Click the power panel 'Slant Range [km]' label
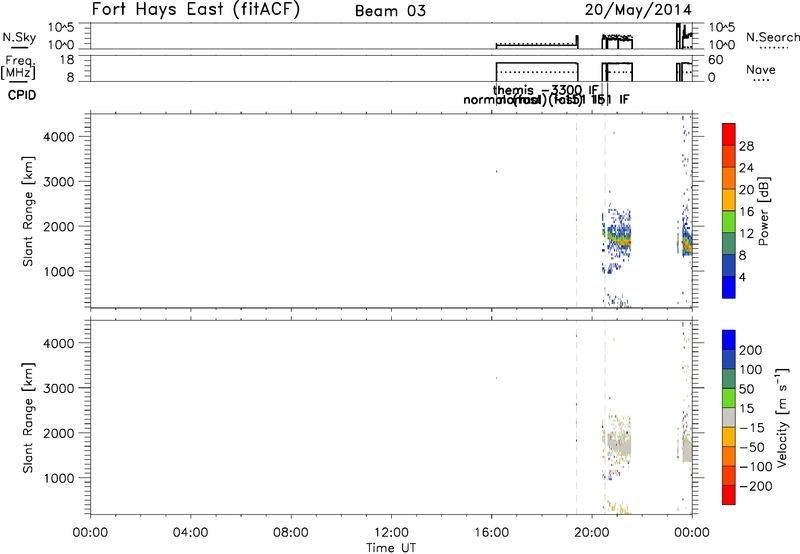This screenshot has width=800, height=554. [x=28, y=211]
